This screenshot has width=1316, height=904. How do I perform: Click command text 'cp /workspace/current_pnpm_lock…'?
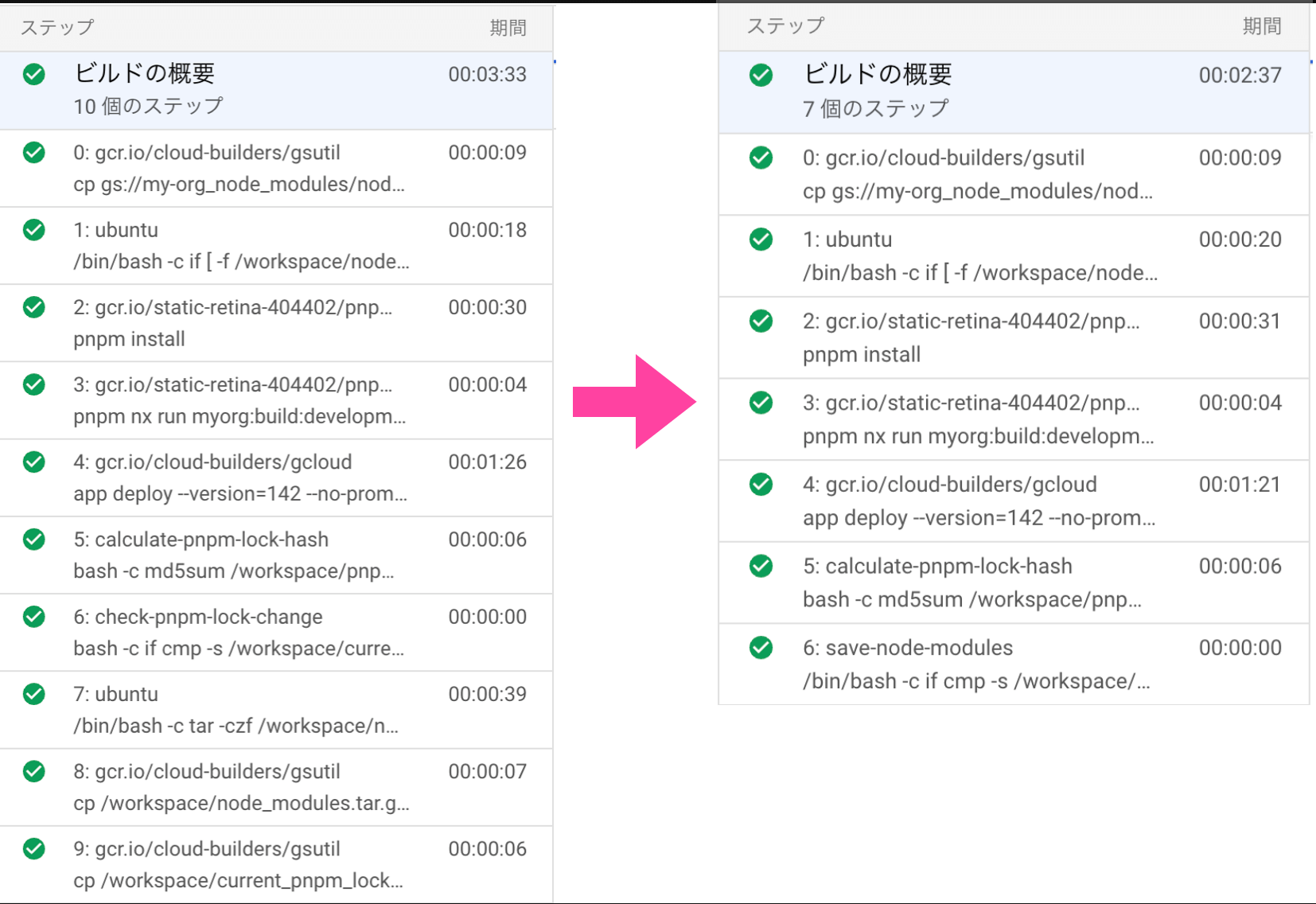point(238,880)
